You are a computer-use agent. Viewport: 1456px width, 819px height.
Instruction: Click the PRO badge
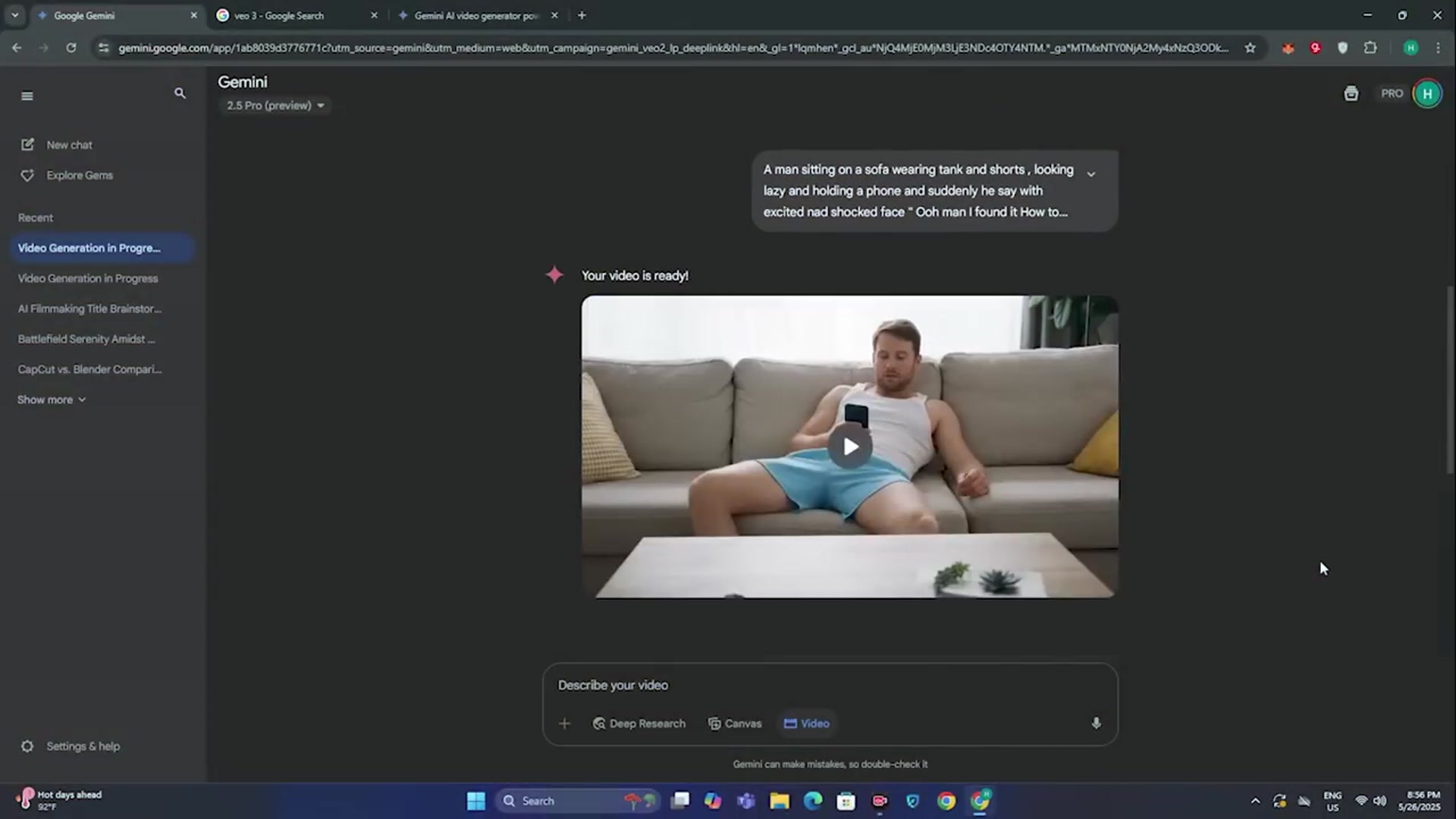point(1392,93)
